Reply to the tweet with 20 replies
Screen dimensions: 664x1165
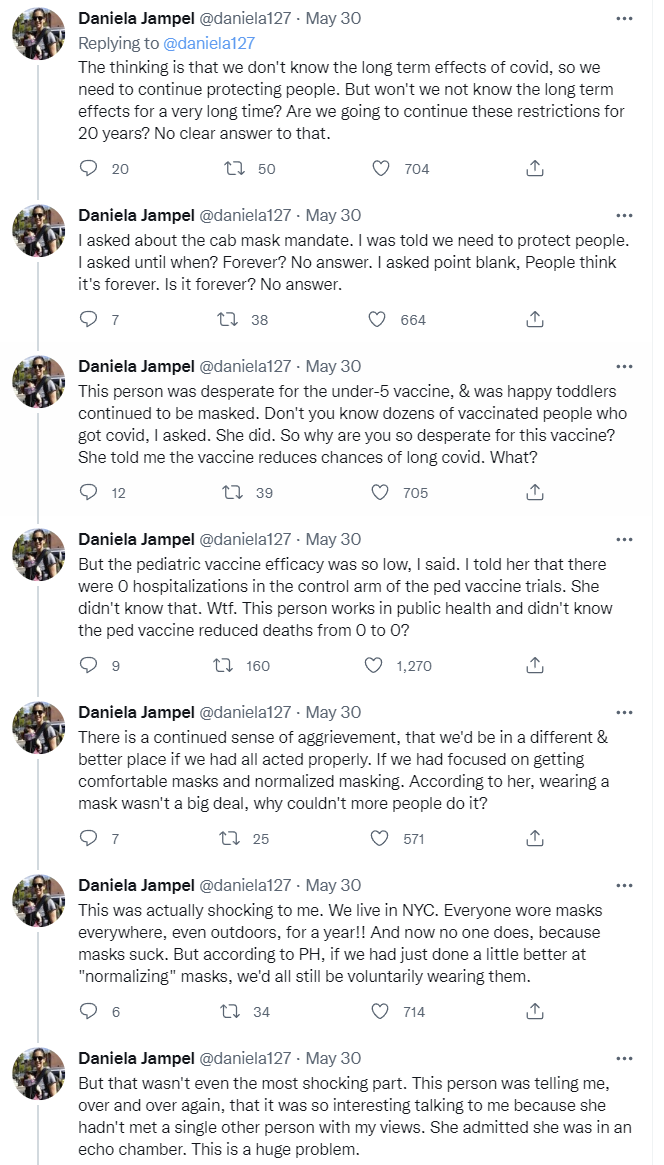pyautogui.click(x=88, y=168)
